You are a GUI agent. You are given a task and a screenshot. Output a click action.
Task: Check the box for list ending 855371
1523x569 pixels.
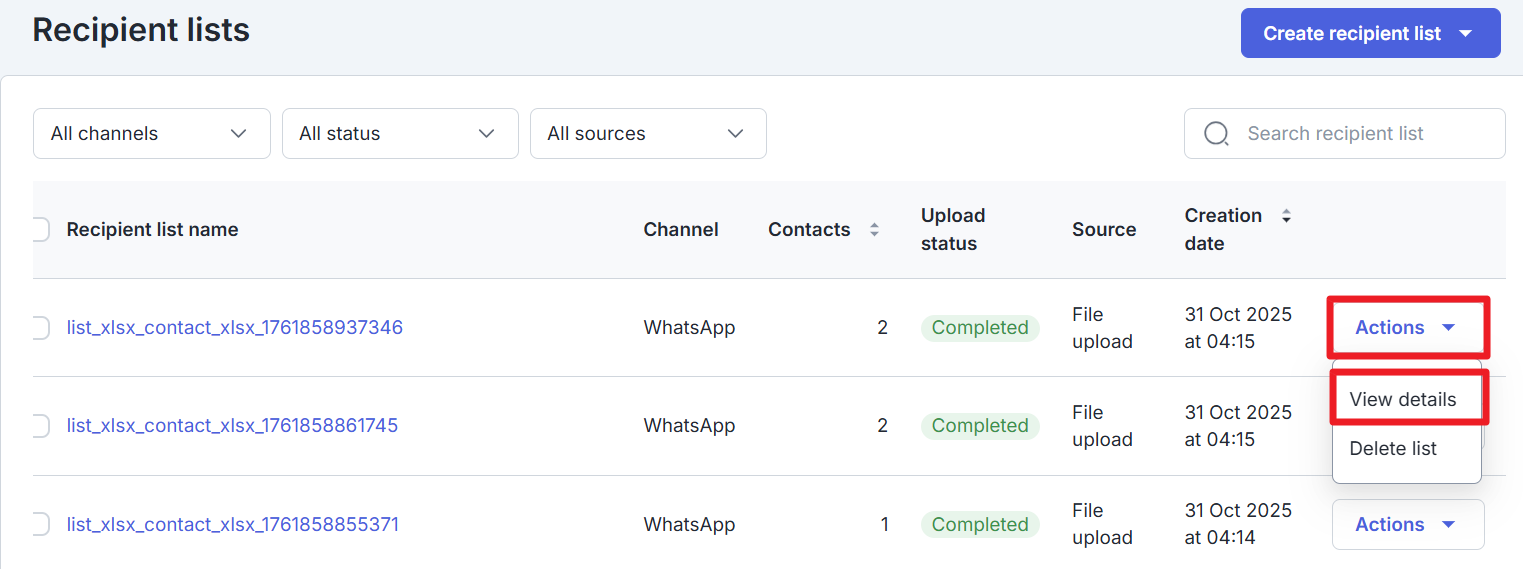point(40,524)
